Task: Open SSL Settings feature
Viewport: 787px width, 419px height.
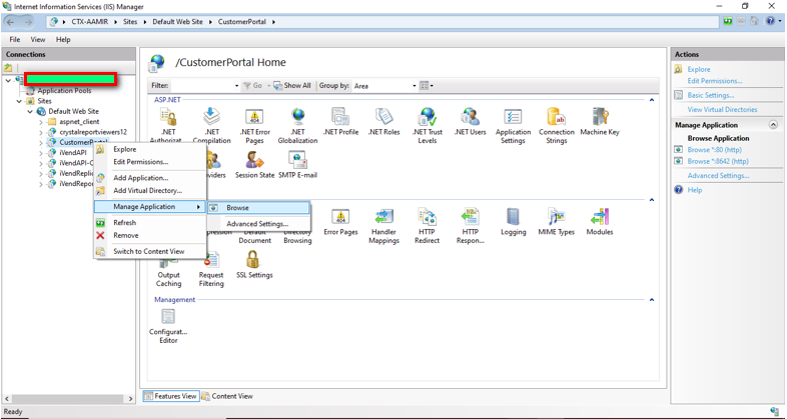Action: click(x=254, y=265)
